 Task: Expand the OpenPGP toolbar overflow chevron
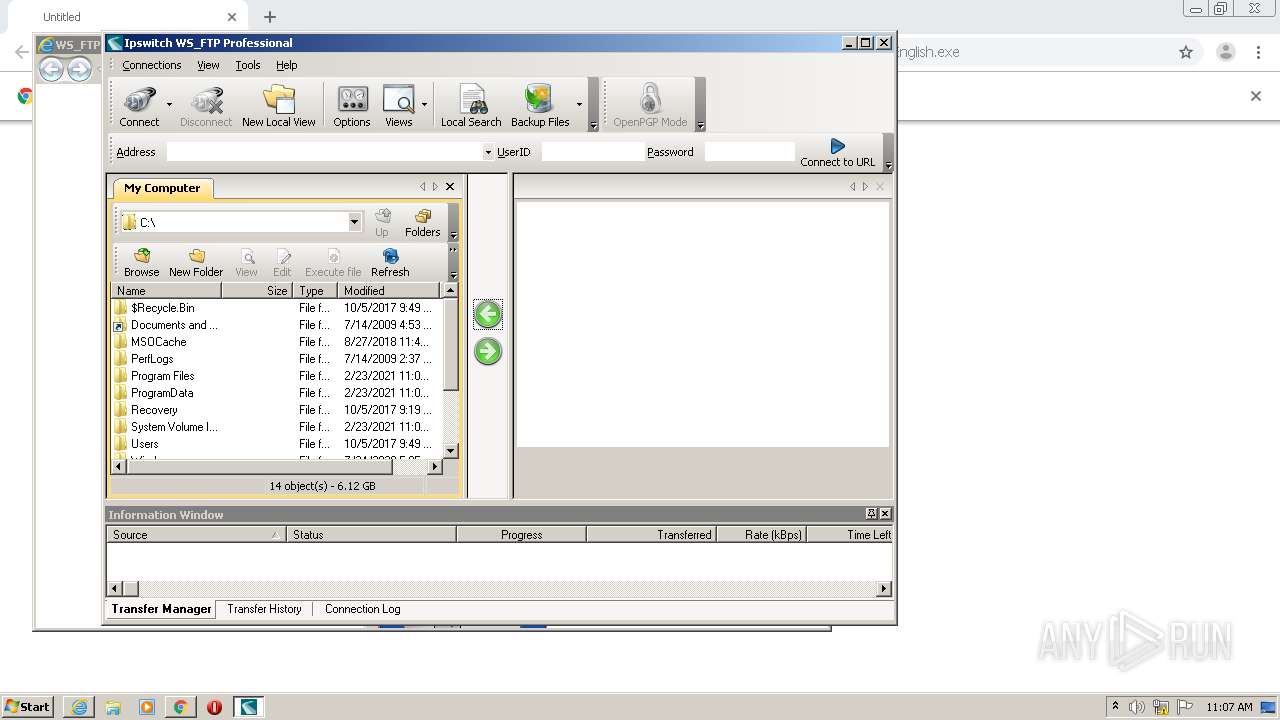coord(700,125)
